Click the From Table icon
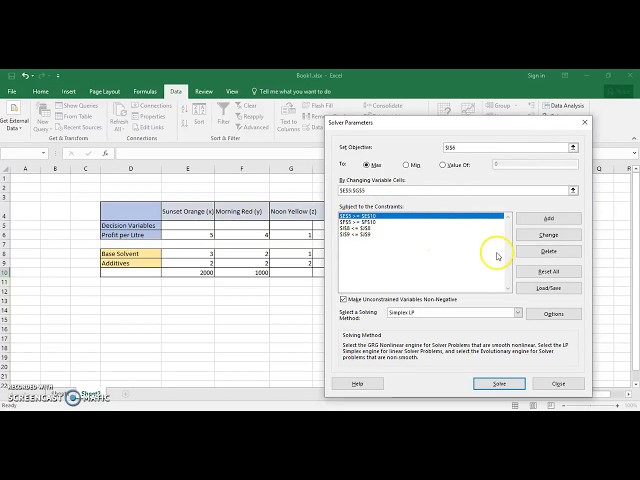Viewport: 640px width, 480px height. coord(59,116)
